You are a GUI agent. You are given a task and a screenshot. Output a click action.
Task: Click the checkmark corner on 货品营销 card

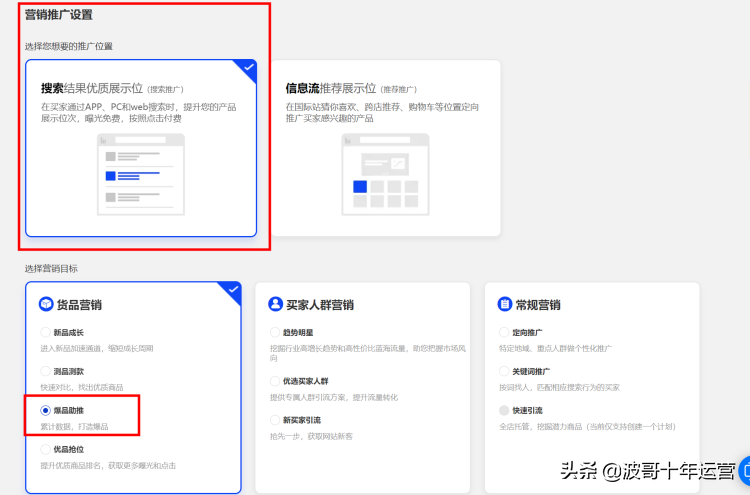pos(232,290)
